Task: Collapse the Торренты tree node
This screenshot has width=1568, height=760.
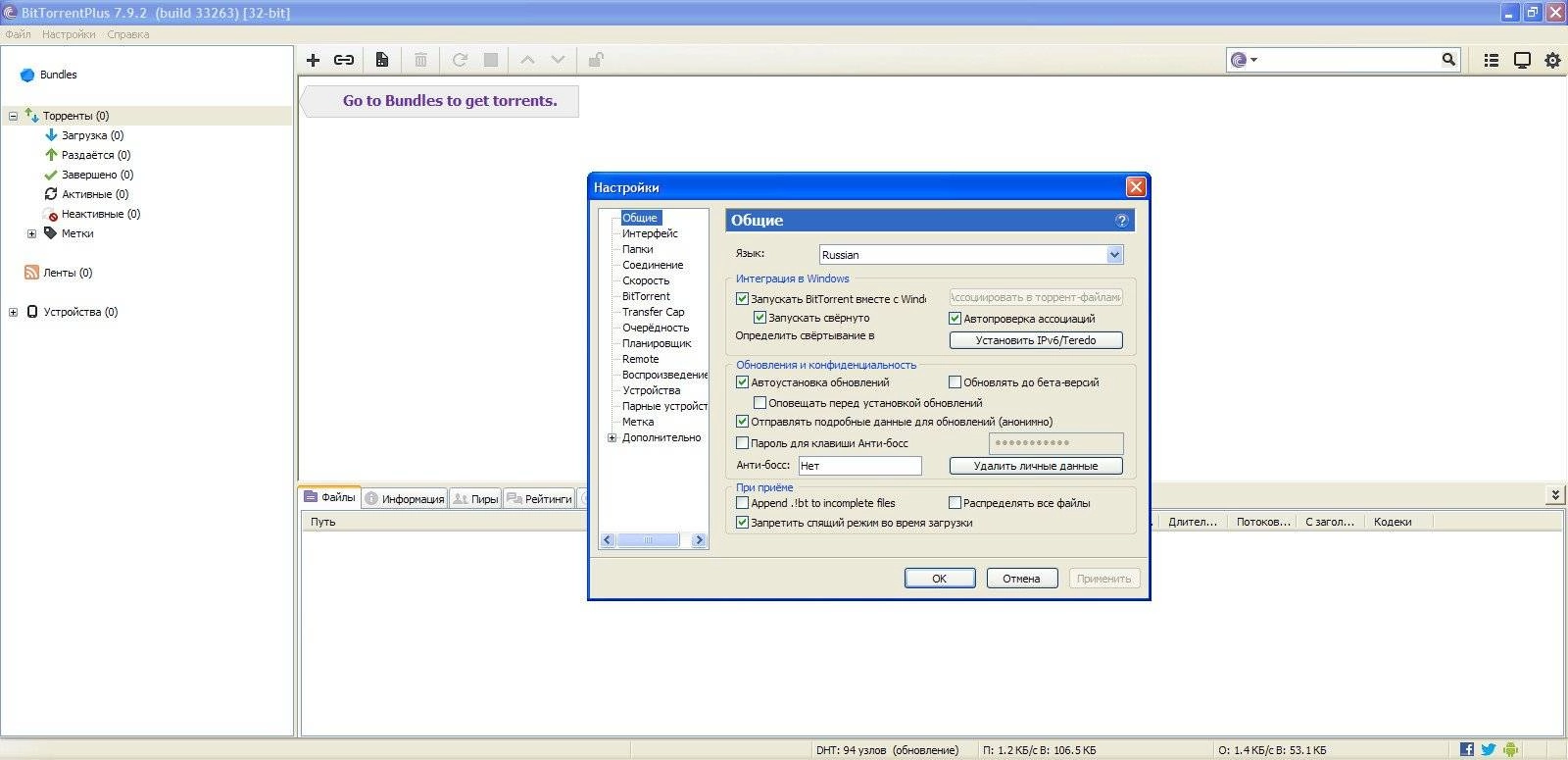Action: pos(13,116)
